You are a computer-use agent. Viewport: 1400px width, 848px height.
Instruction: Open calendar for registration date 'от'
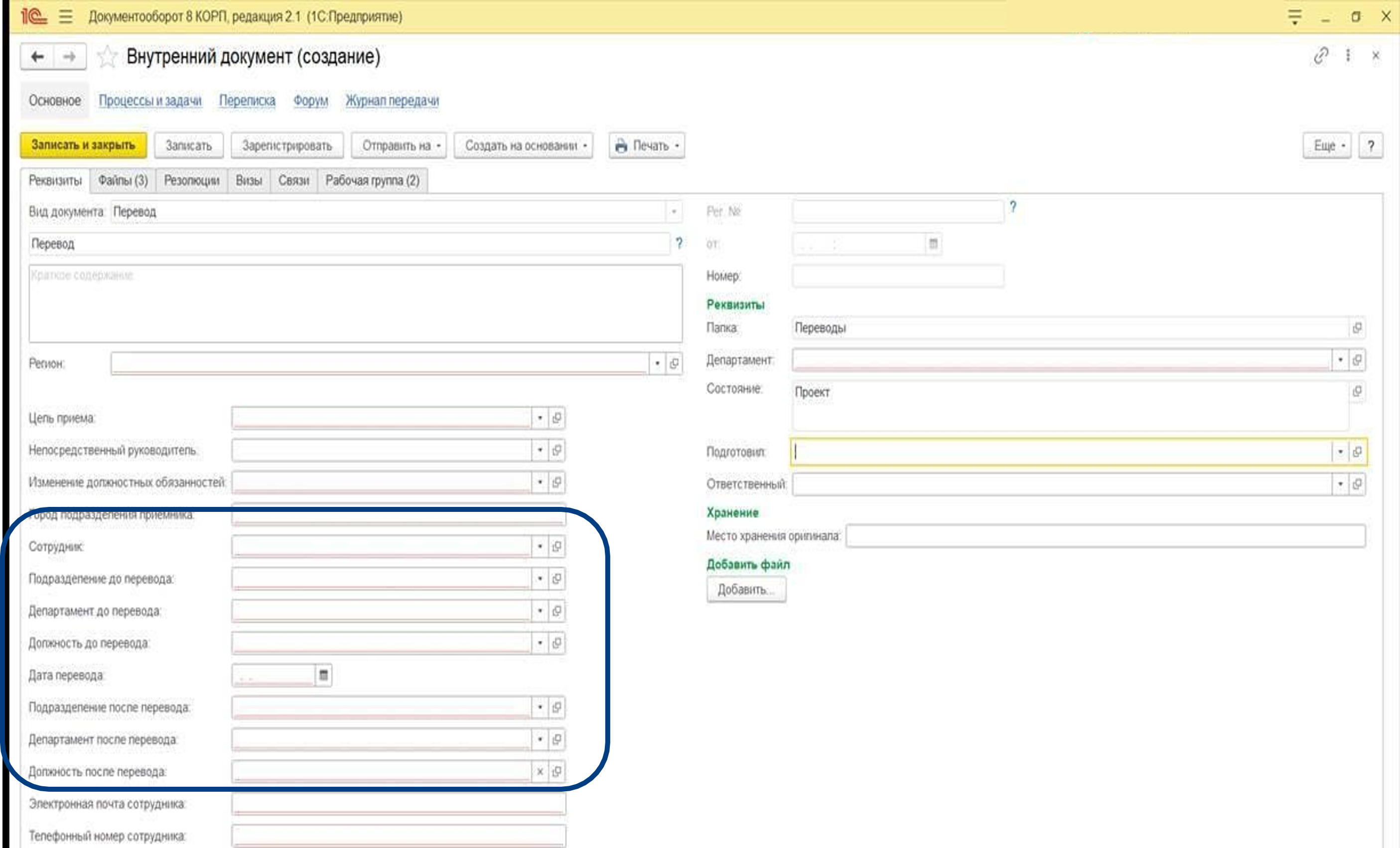pos(933,243)
